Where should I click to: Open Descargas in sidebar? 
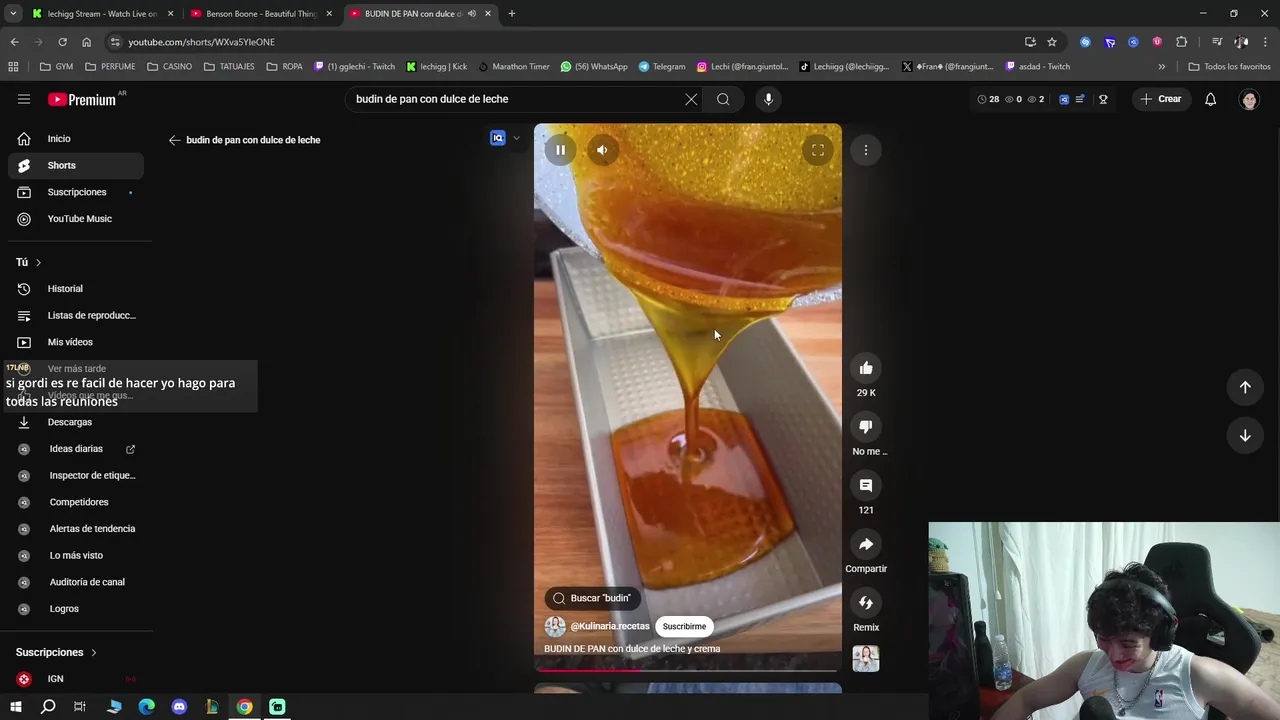(76, 422)
